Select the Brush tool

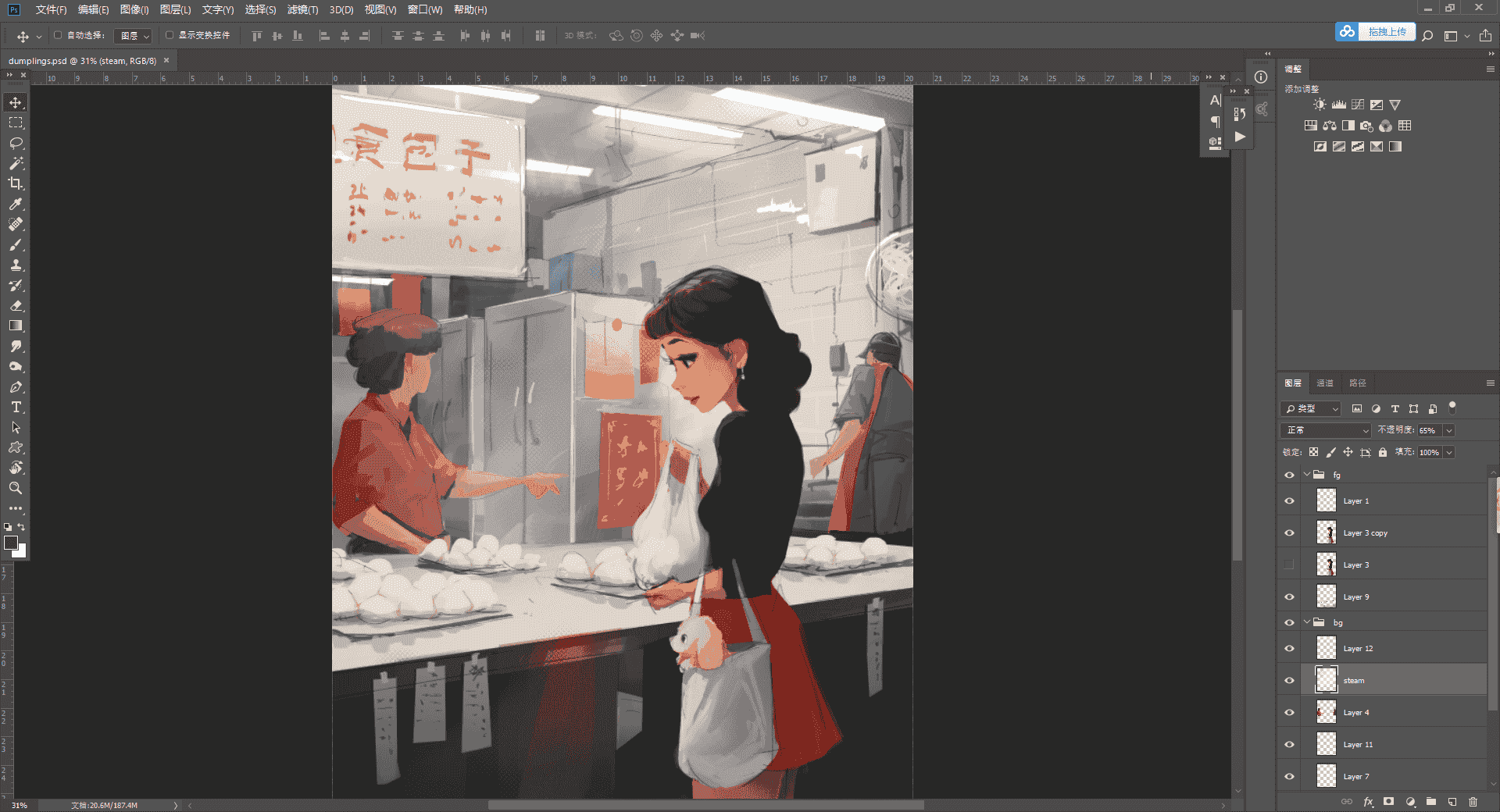click(16, 244)
